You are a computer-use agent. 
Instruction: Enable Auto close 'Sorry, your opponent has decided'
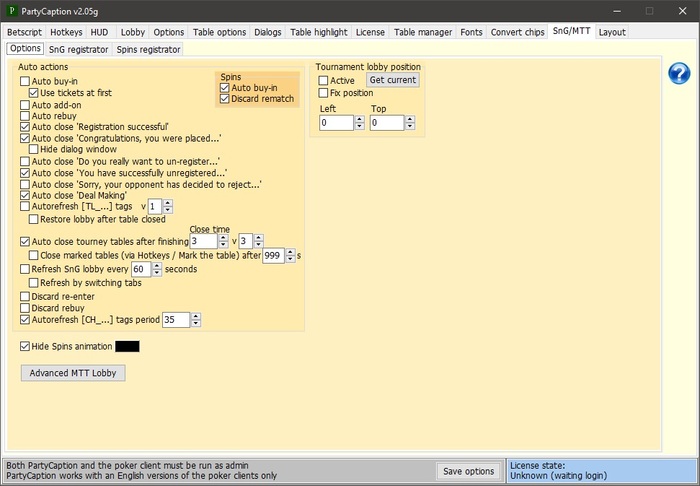[x=25, y=184]
